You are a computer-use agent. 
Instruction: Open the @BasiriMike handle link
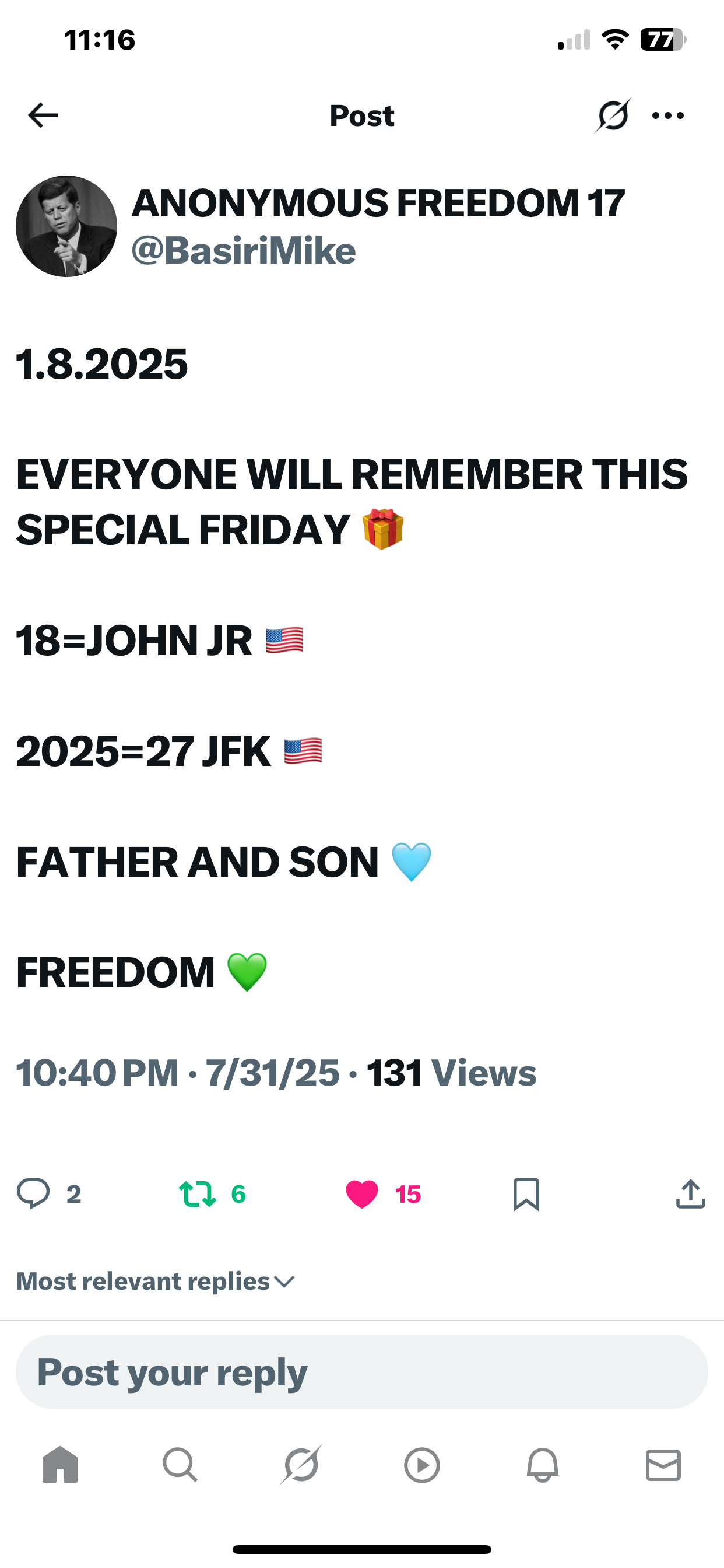[243, 251]
